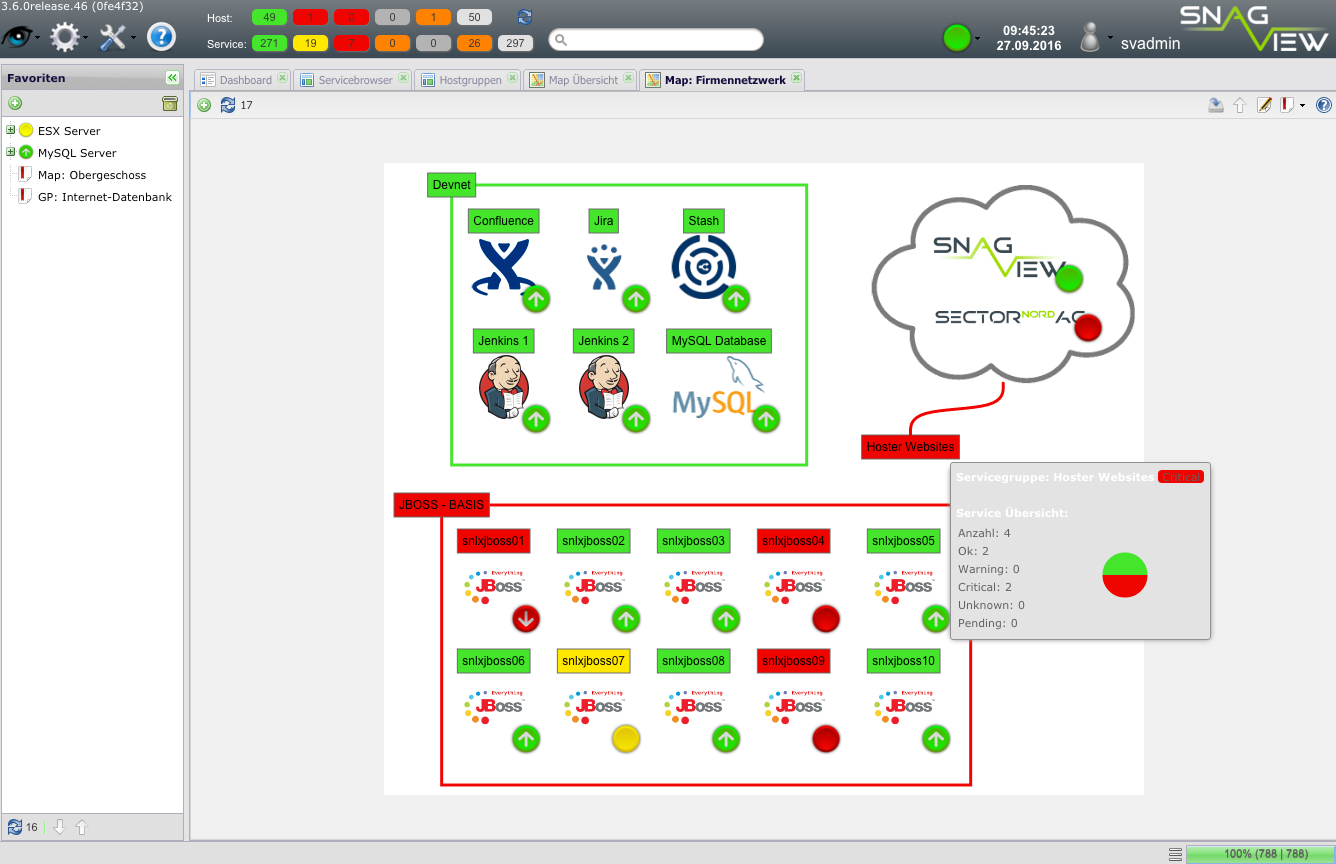Go up one map level arrow
Viewport: 1336px width, 864px height.
click(x=1240, y=105)
